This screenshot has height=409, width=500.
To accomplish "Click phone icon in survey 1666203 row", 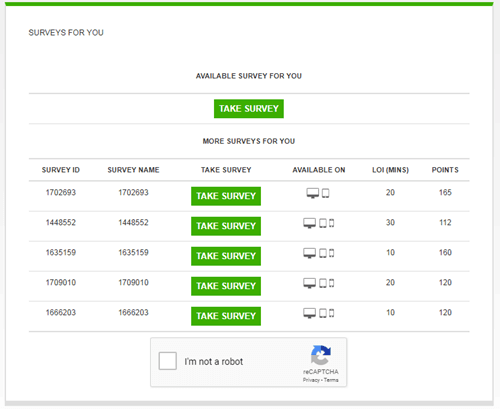I will [x=331, y=313].
